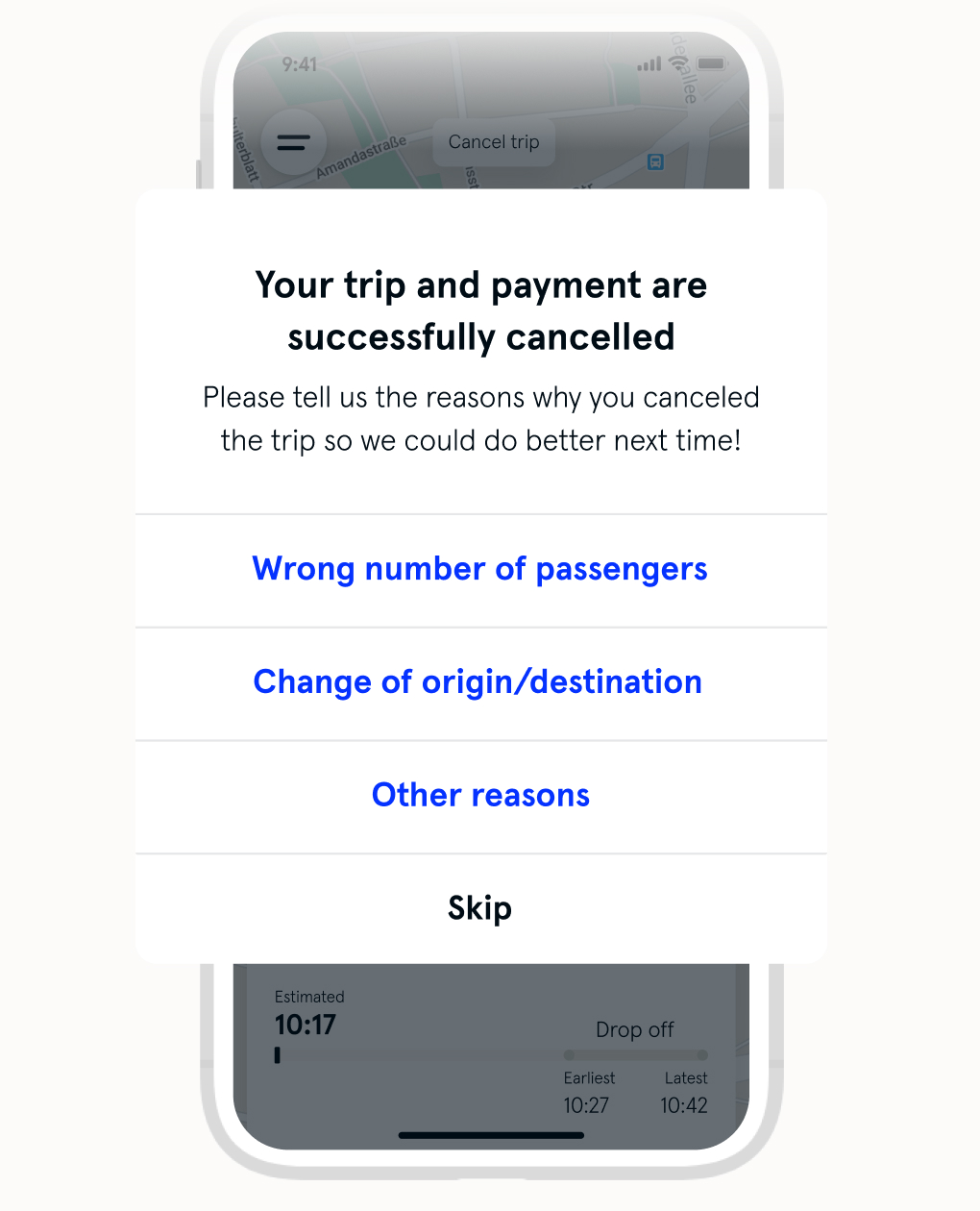Tap the 9:41 clock in status bar
This screenshot has width=980, height=1211.
[299, 64]
